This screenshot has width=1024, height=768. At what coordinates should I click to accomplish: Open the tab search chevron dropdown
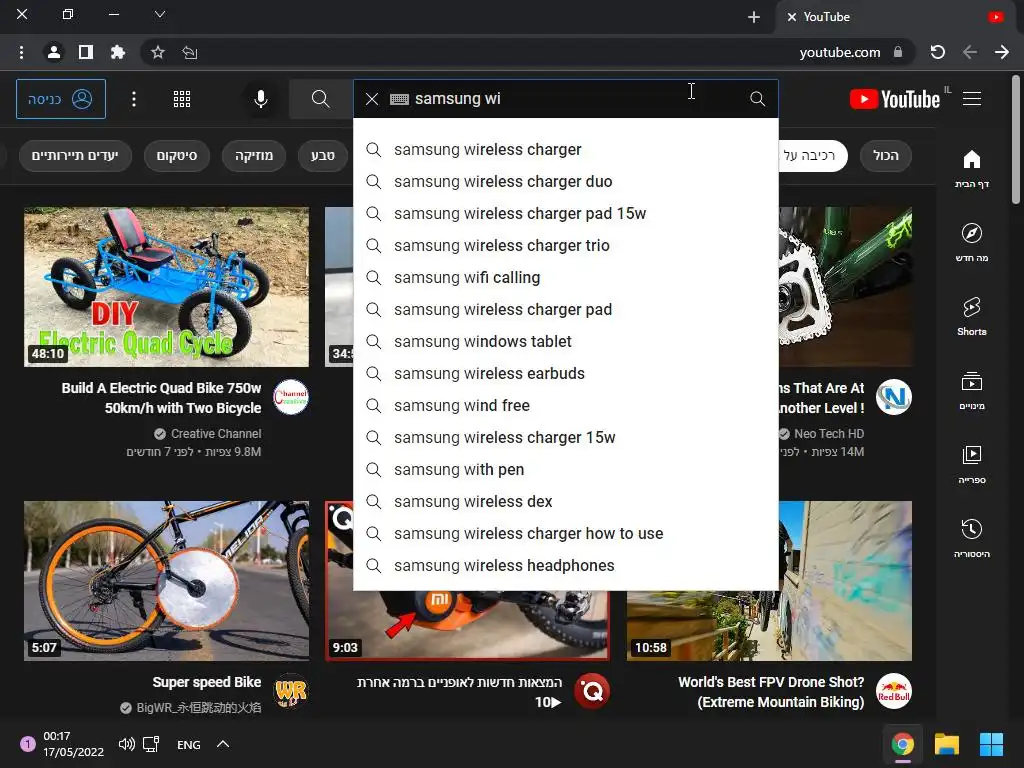159,14
